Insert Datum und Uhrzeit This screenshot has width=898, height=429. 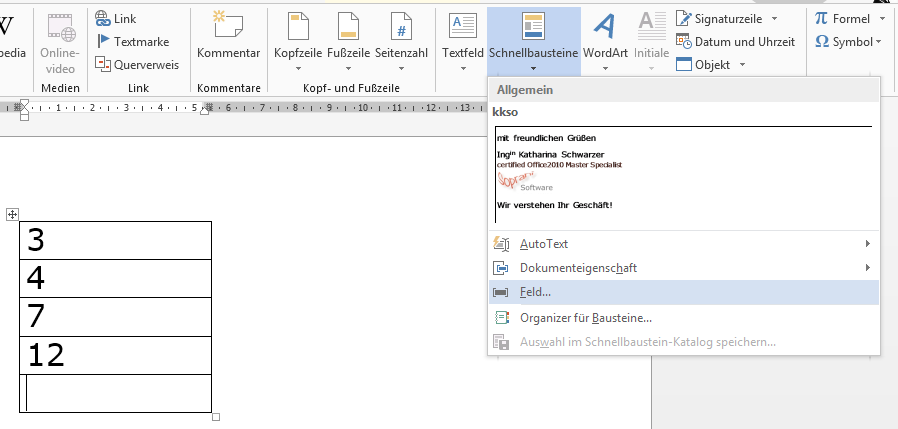735,41
